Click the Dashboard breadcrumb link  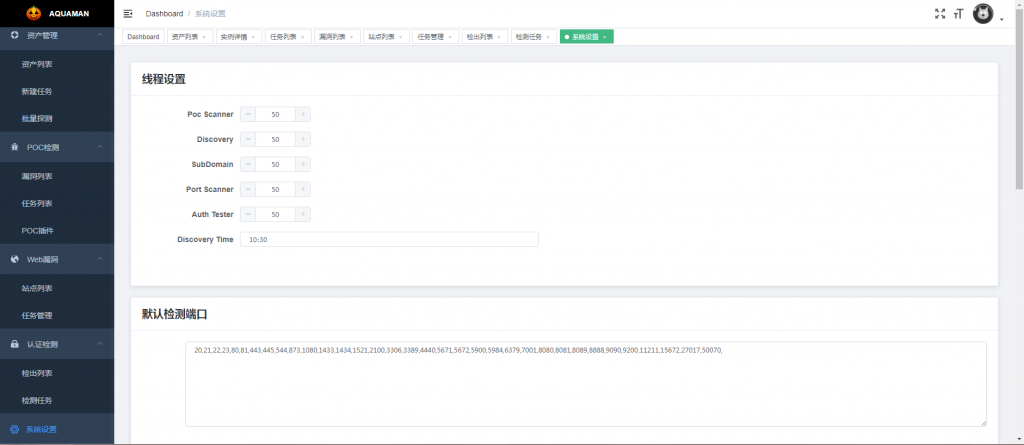point(164,14)
